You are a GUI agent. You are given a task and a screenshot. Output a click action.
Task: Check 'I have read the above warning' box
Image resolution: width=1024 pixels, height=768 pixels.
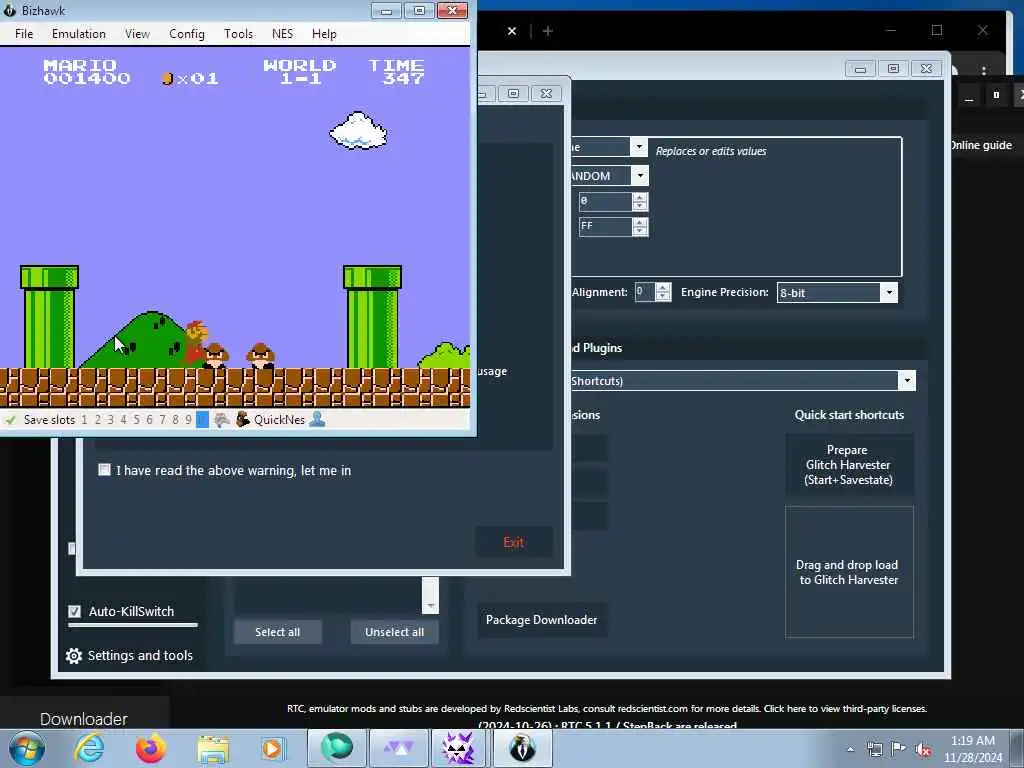pyautogui.click(x=104, y=470)
